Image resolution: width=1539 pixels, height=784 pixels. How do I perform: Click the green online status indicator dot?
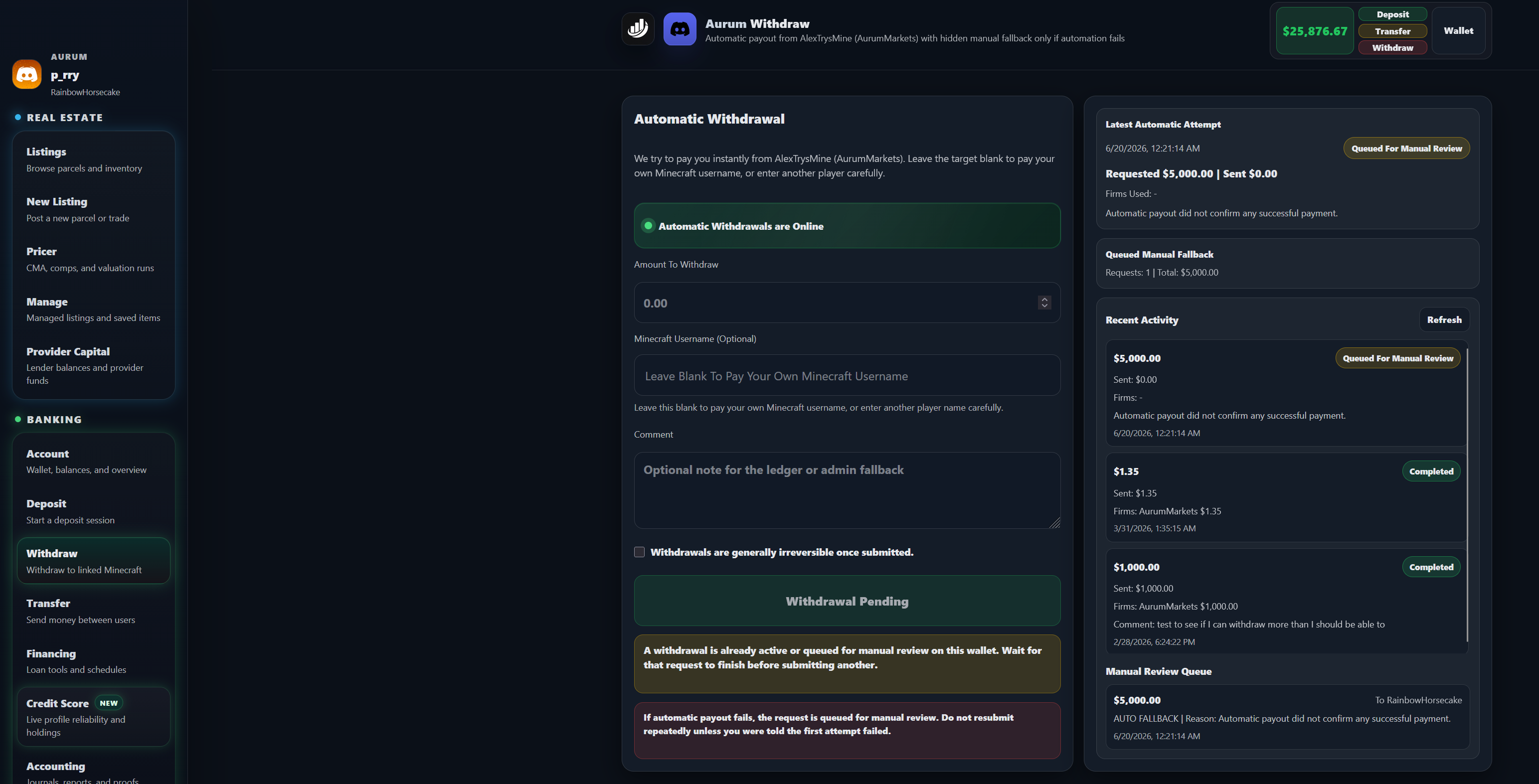(x=648, y=226)
